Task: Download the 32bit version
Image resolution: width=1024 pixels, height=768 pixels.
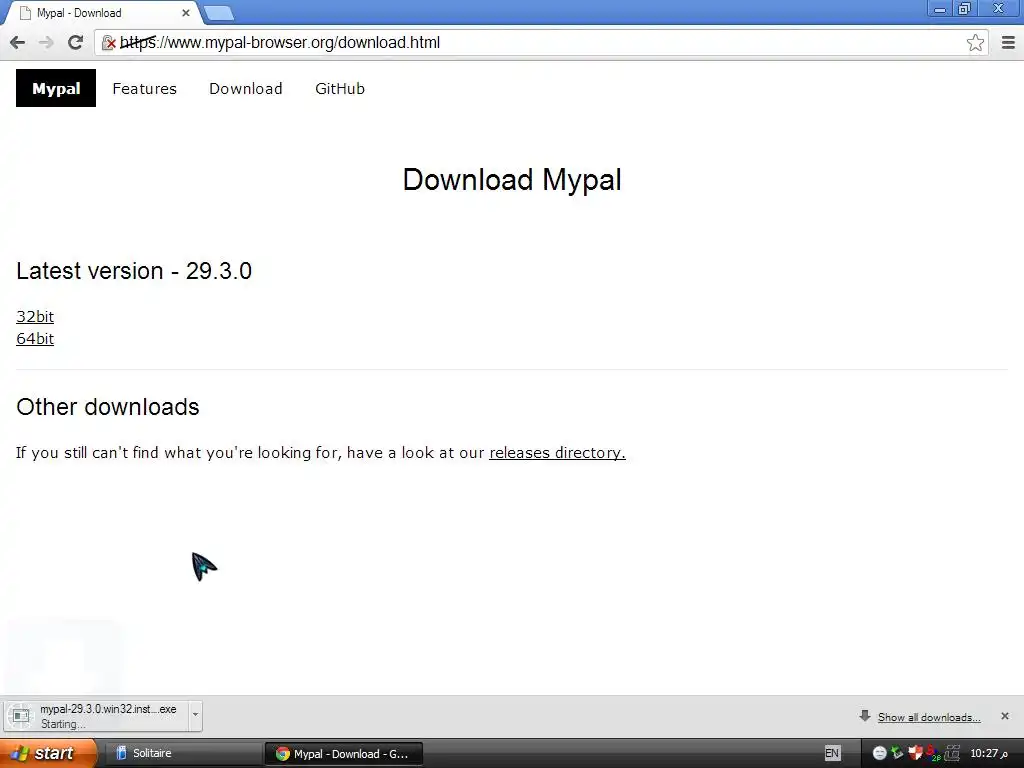Action: (x=35, y=317)
